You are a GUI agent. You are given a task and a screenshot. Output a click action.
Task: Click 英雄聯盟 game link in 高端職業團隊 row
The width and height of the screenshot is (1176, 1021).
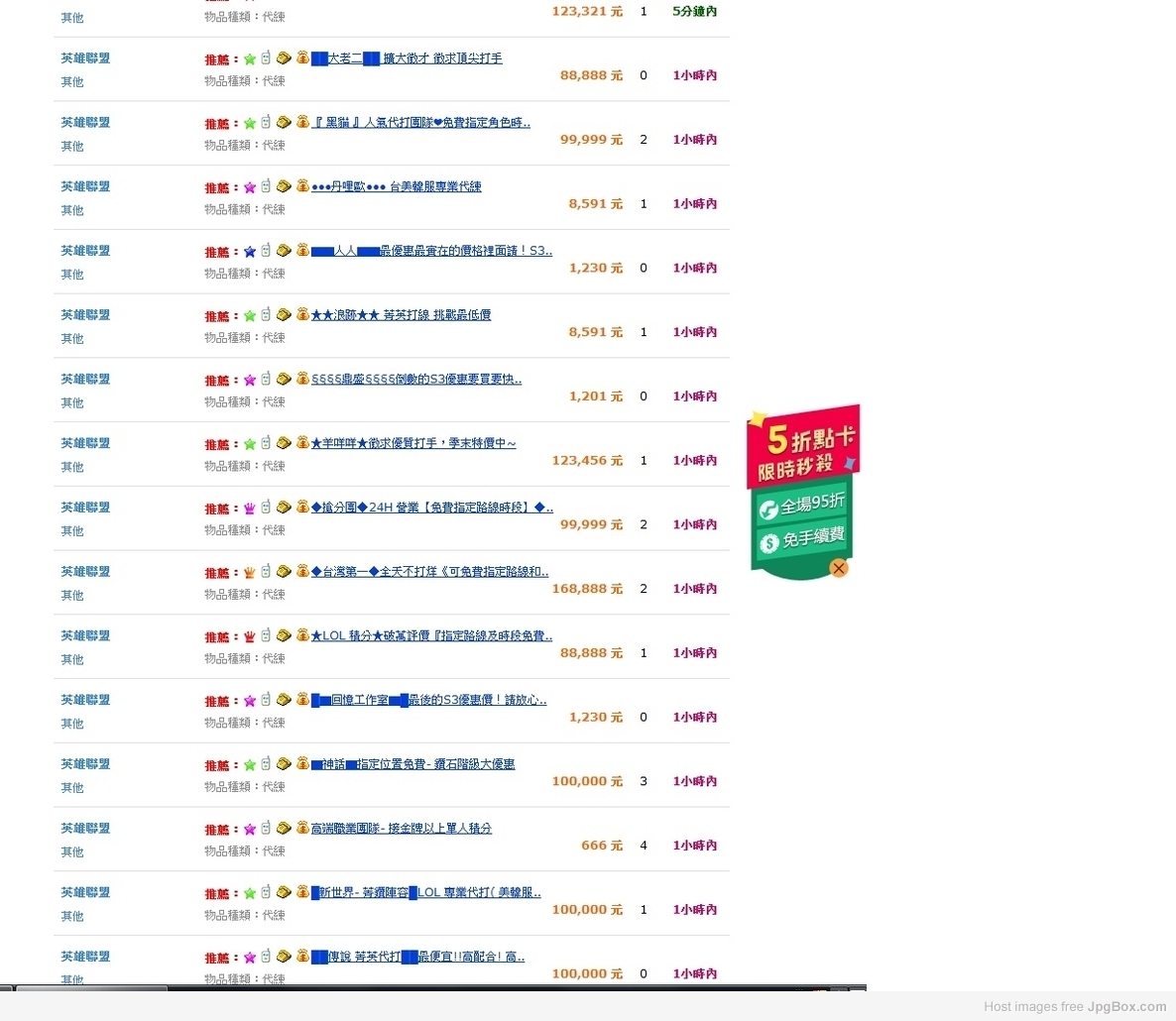tap(85, 829)
